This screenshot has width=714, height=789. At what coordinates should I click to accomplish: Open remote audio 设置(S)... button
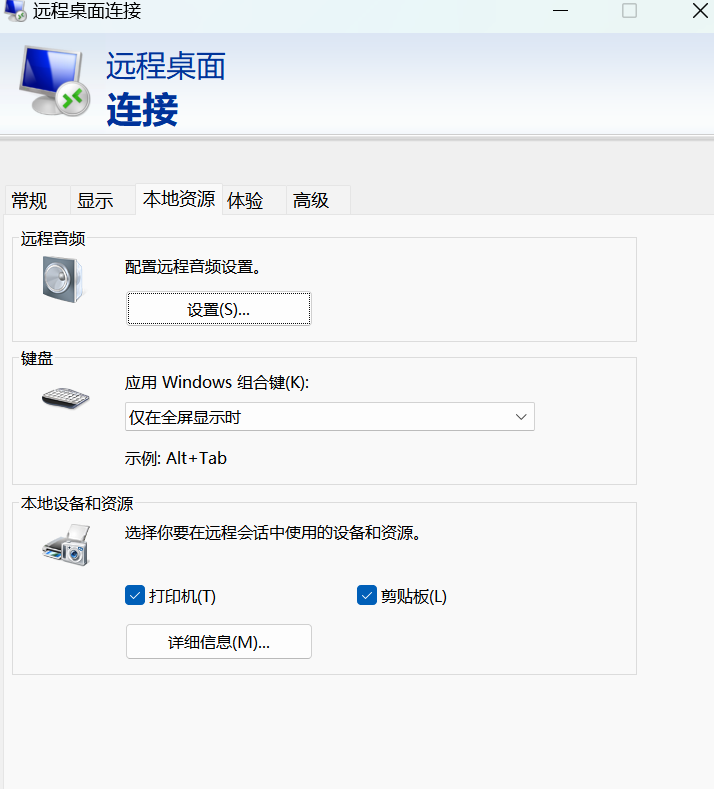pos(219,309)
